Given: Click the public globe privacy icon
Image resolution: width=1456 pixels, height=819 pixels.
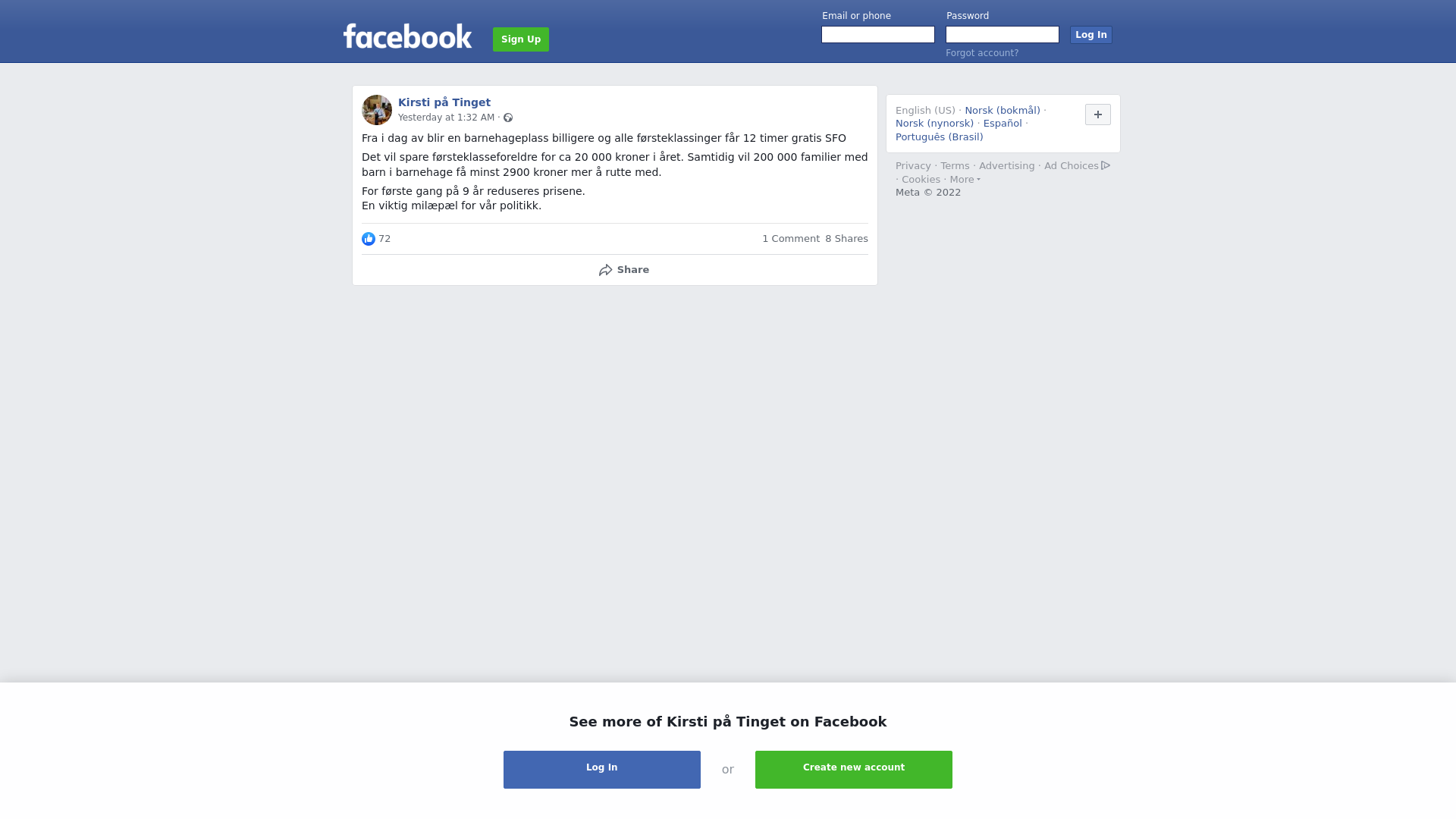Looking at the screenshot, I should [508, 118].
